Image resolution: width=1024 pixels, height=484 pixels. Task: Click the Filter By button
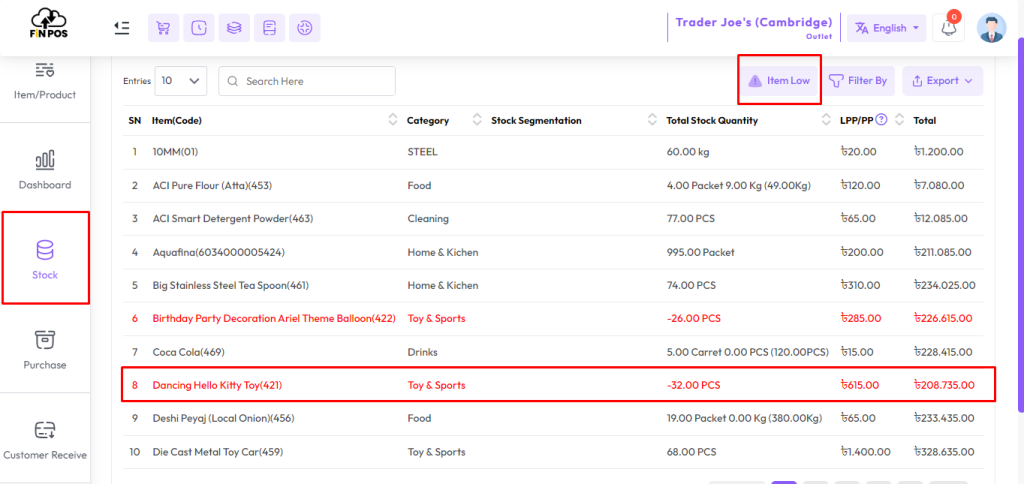[x=858, y=81]
